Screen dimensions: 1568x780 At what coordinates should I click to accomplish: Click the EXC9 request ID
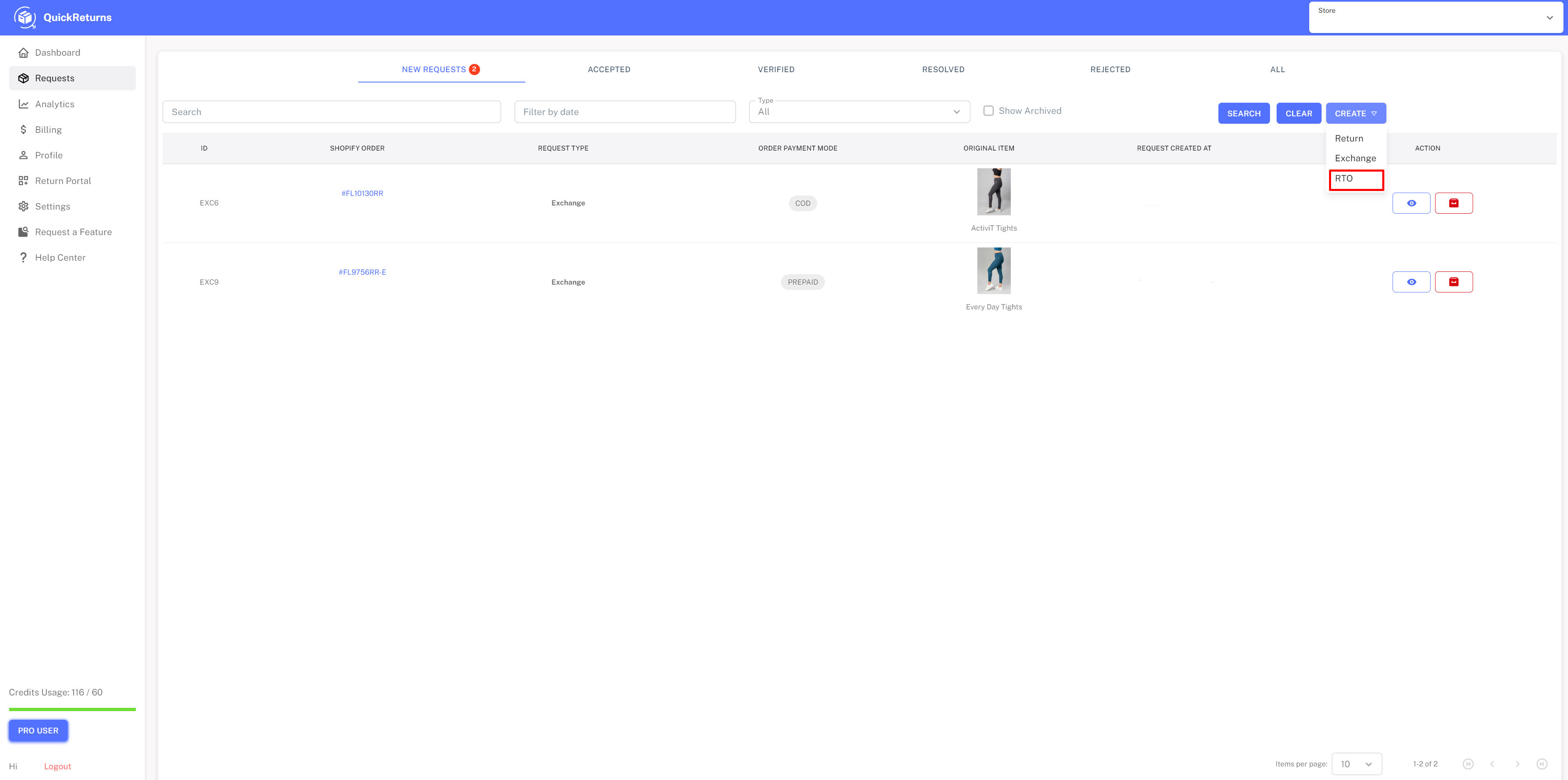coord(209,282)
